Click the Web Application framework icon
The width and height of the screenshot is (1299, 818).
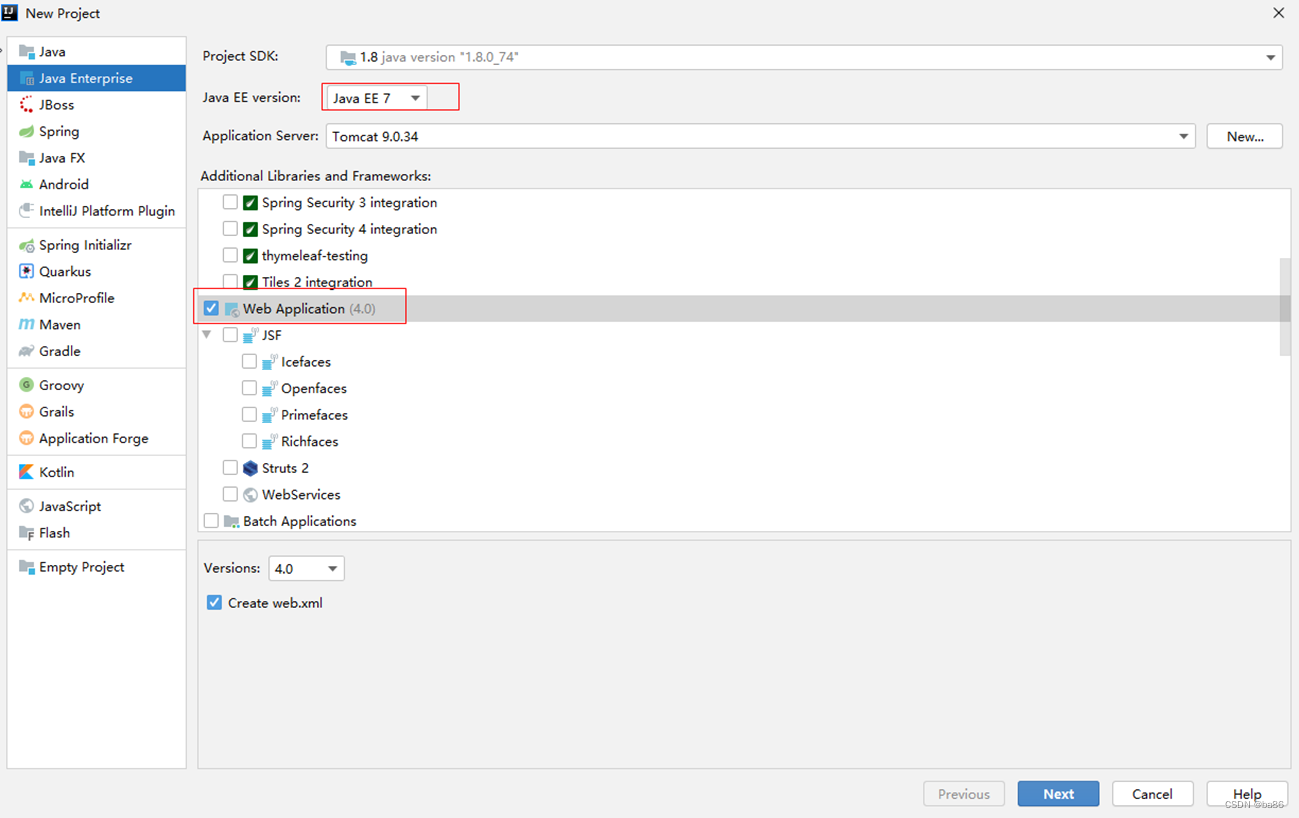(231, 309)
